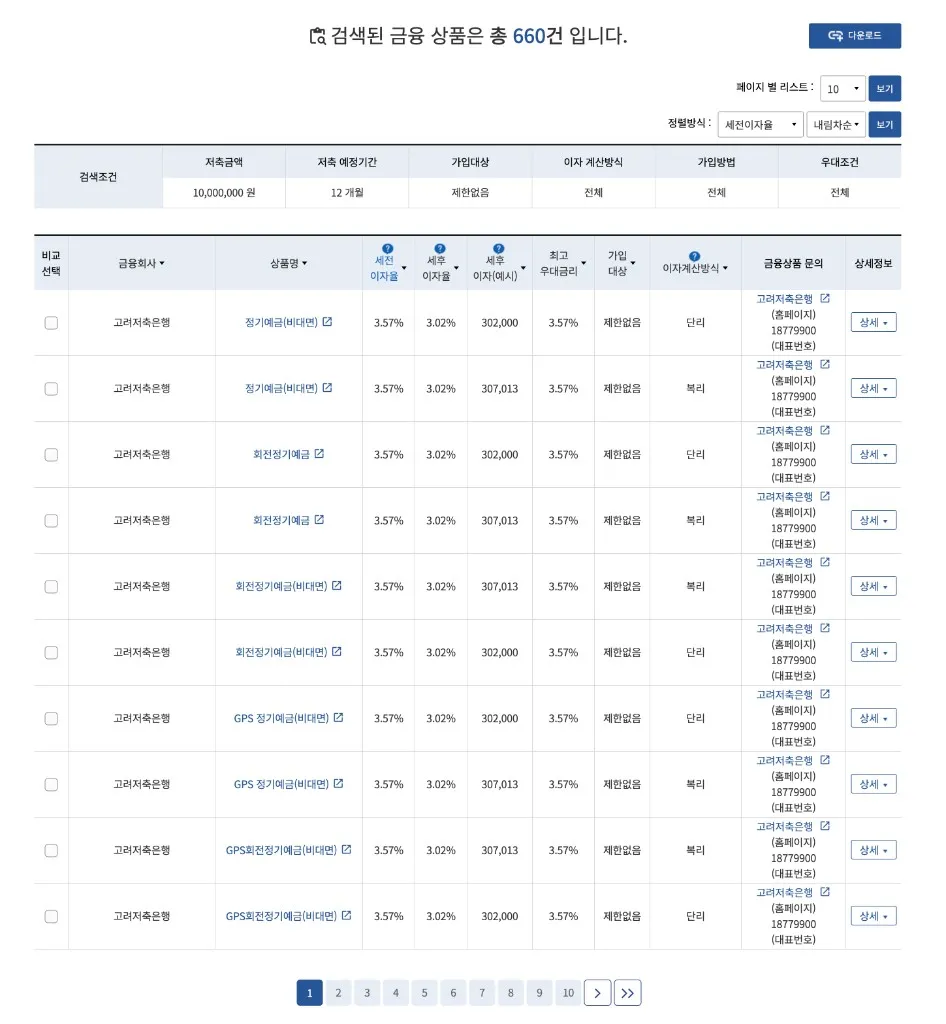The height and width of the screenshot is (1024, 946).
Task: Open 고려저축은행 homepage link in 회전정기예금 복리 row
Action: point(784,496)
